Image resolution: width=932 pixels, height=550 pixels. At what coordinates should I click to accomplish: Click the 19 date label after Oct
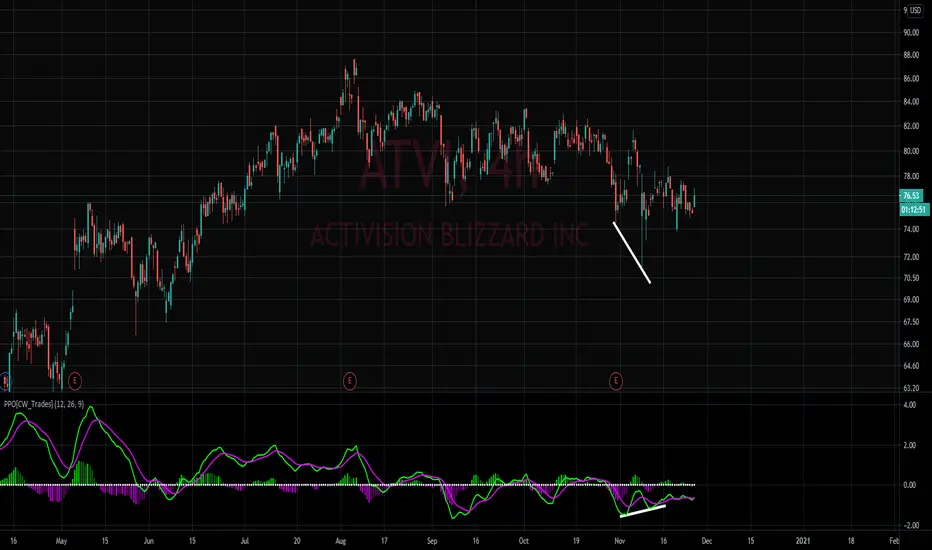click(576, 541)
